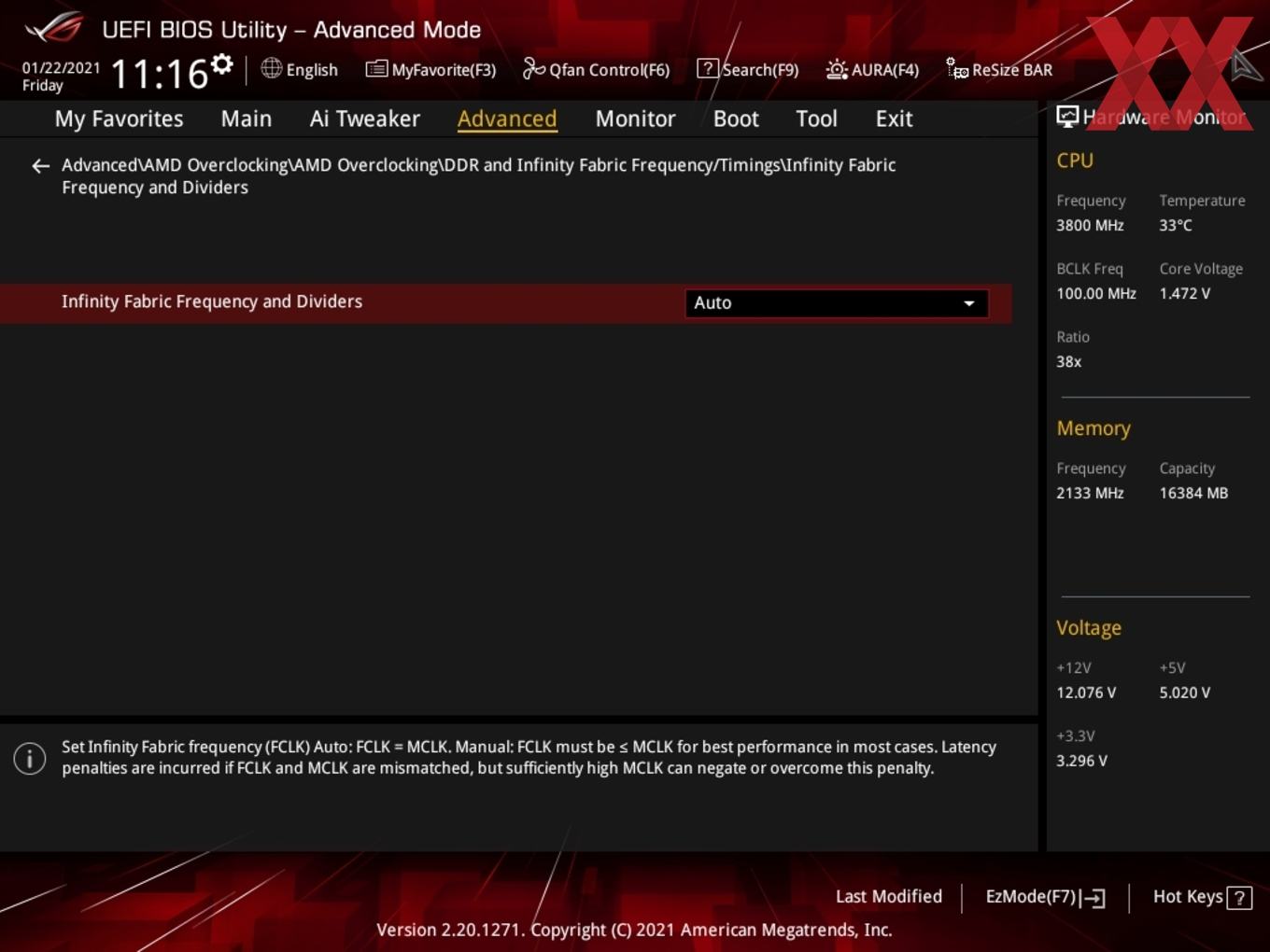
Task: Click the FCLK help description text
Action: [x=529, y=758]
